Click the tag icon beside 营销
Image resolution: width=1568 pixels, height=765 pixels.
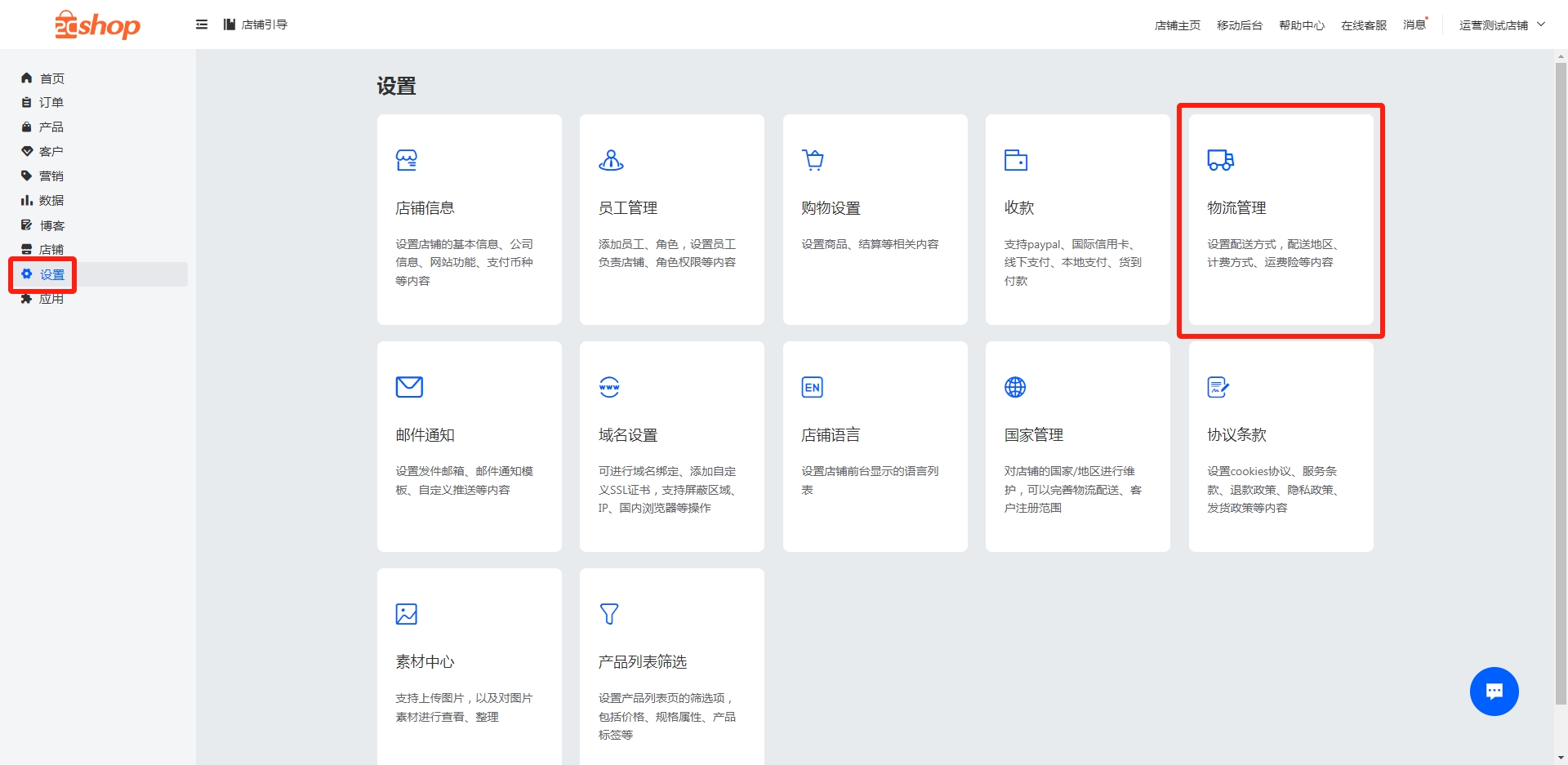(x=26, y=176)
